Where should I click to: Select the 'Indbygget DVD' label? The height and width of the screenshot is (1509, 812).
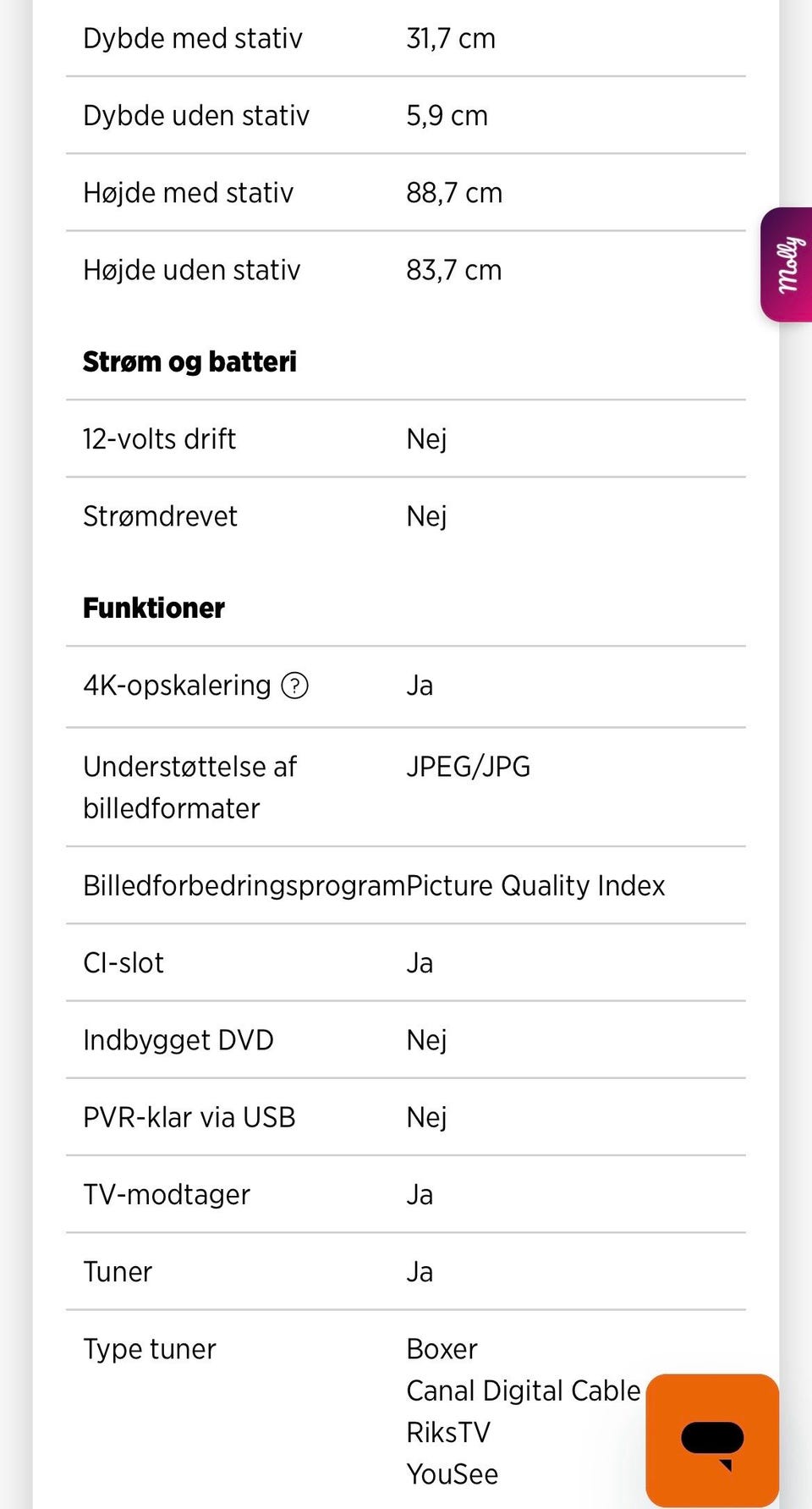(x=178, y=1039)
